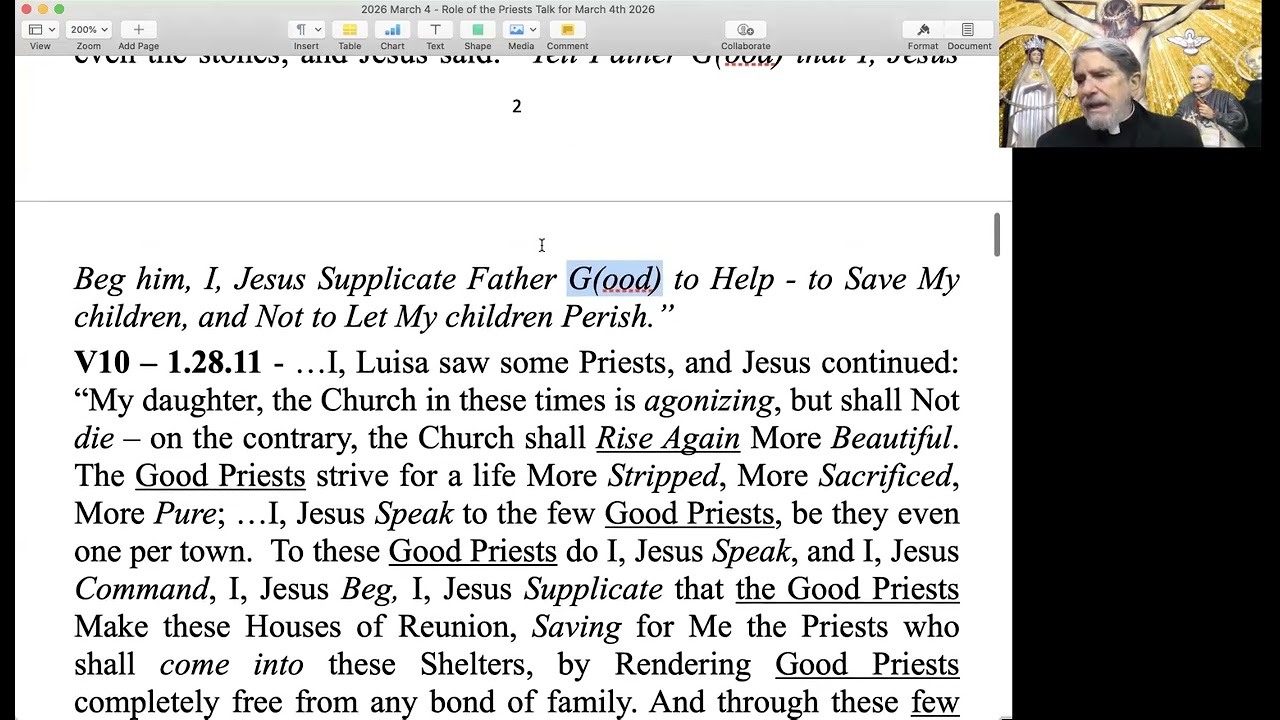Click the italic word Saving
The height and width of the screenshot is (720, 1280).
pyautogui.click(x=577, y=627)
